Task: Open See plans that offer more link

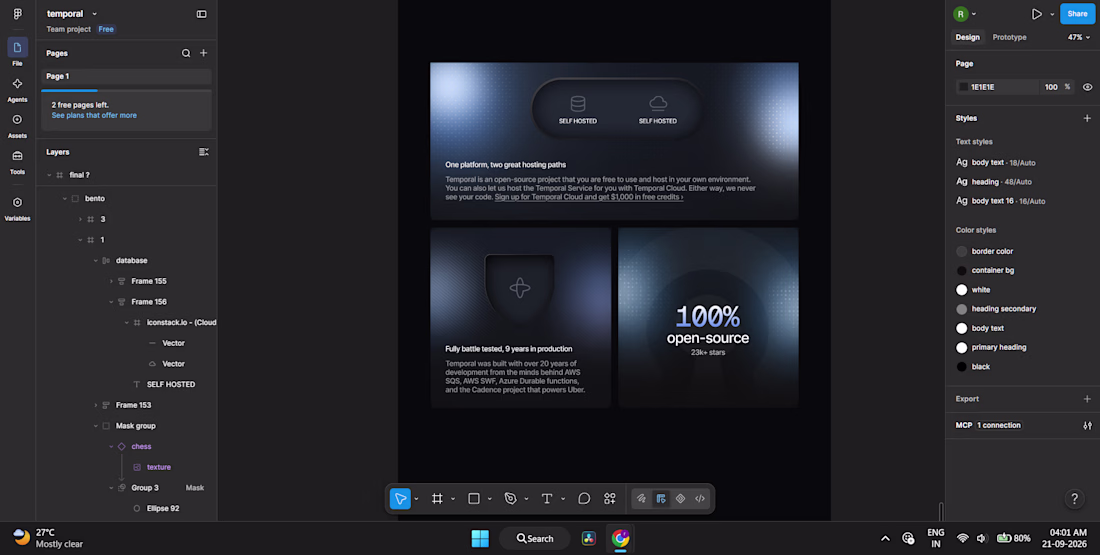Action: 94,115
